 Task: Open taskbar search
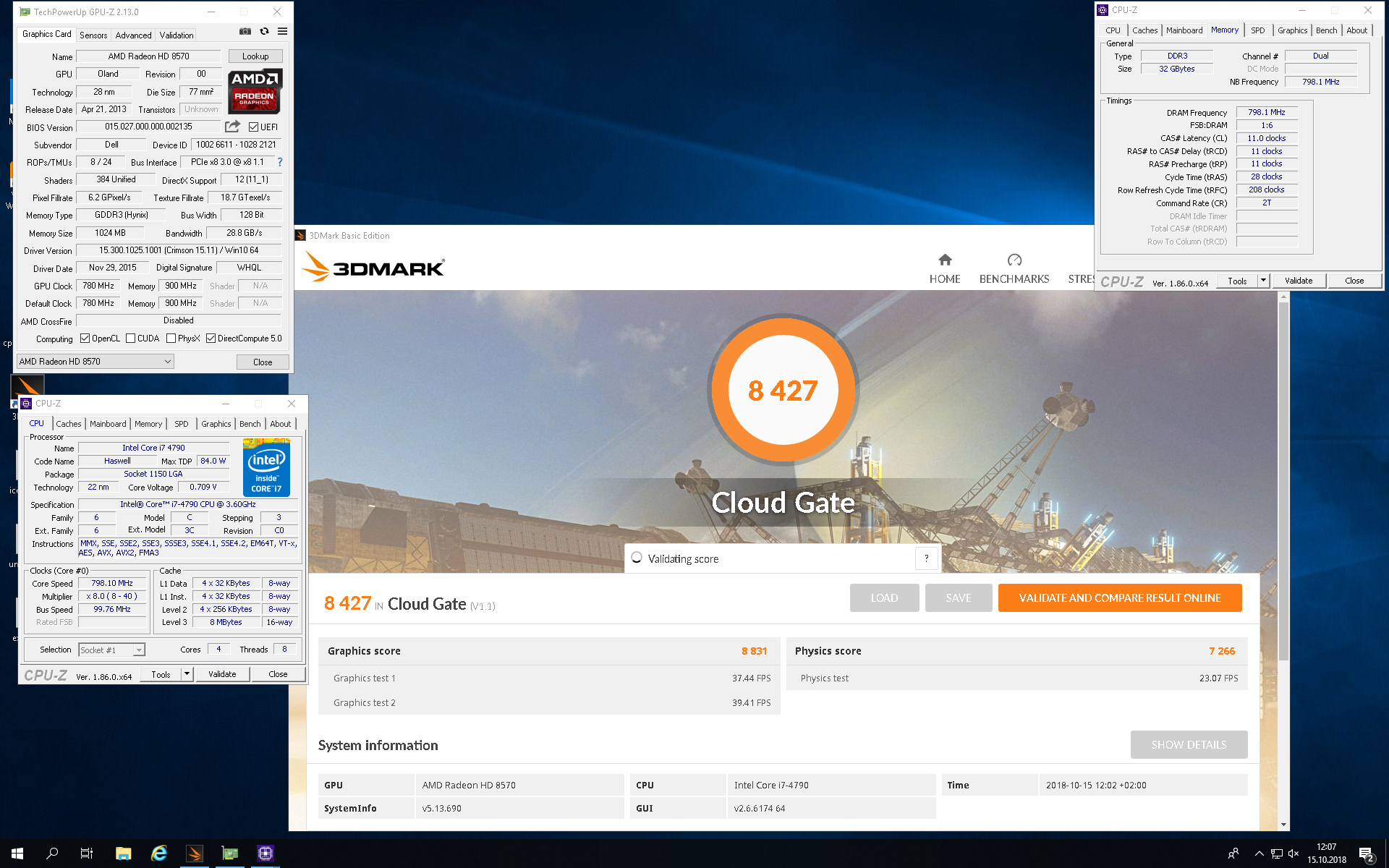52,854
